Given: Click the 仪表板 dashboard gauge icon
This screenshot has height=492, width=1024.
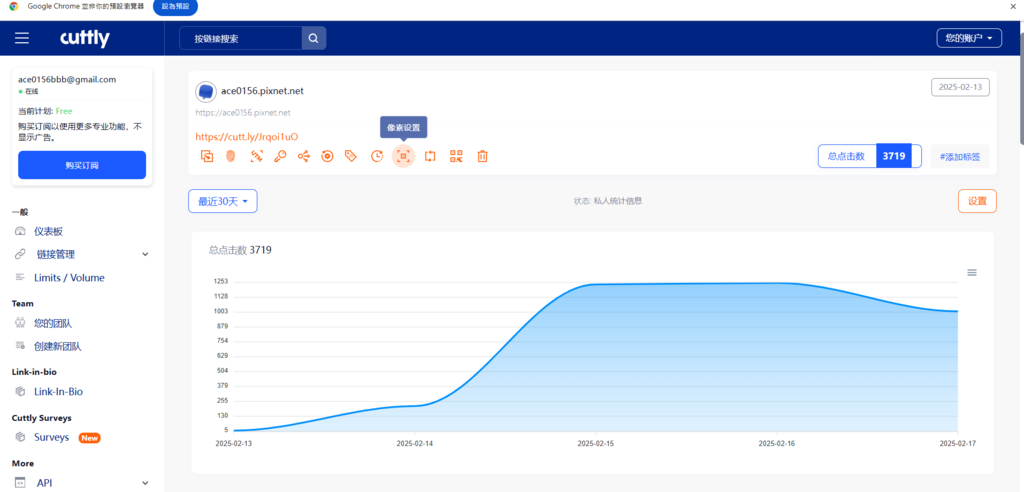Looking at the screenshot, I should (x=20, y=231).
